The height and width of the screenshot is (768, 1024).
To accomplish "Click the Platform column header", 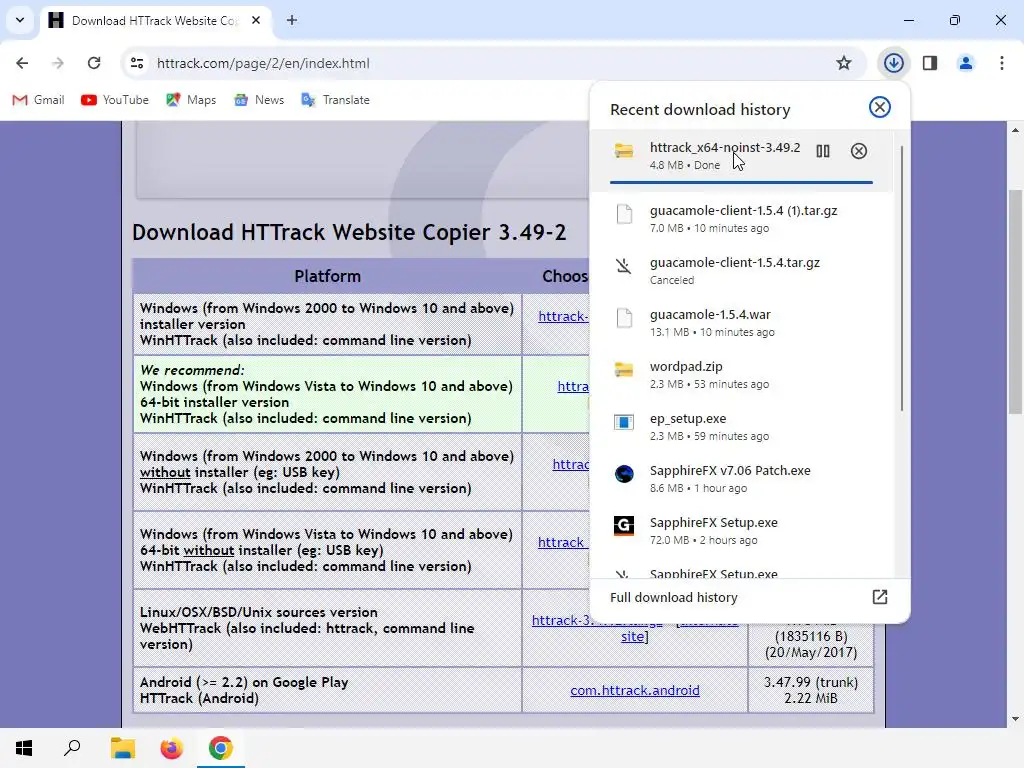I will (327, 276).
